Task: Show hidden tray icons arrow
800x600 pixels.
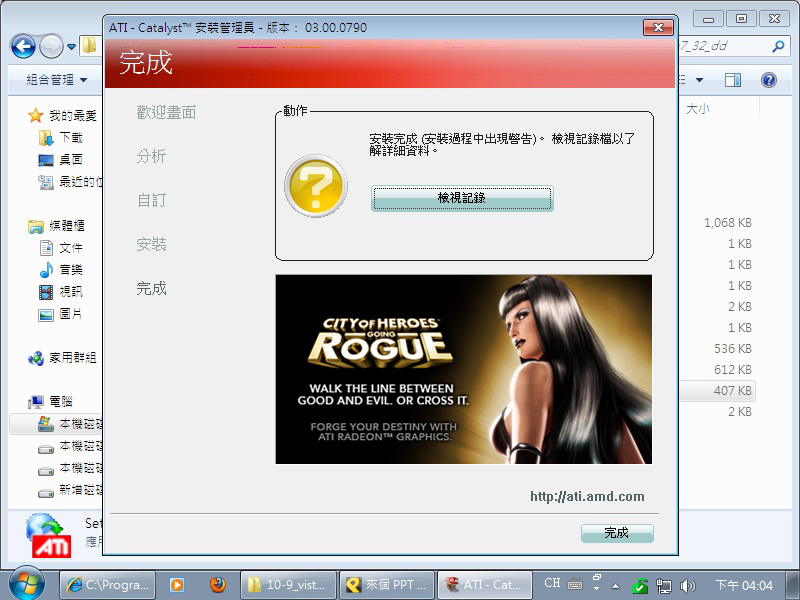Action: click(615, 586)
